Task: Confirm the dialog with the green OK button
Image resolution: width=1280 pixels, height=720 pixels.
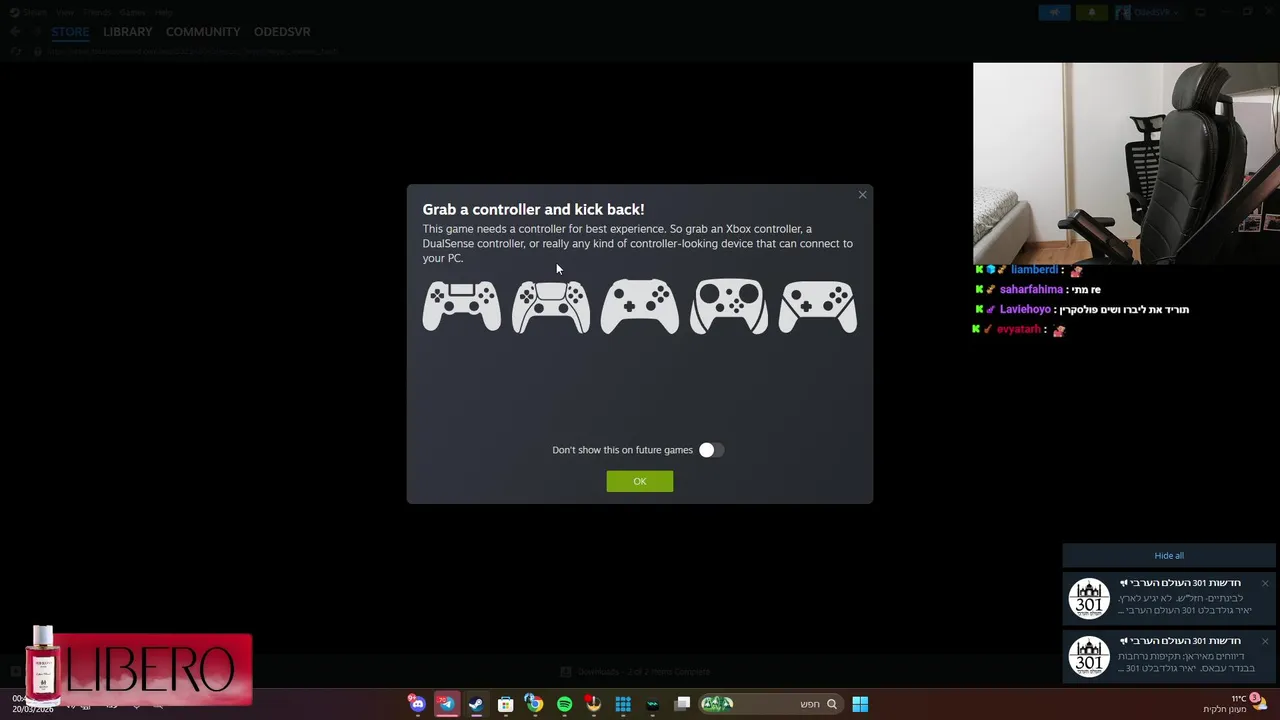Action: tap(640, 481)
